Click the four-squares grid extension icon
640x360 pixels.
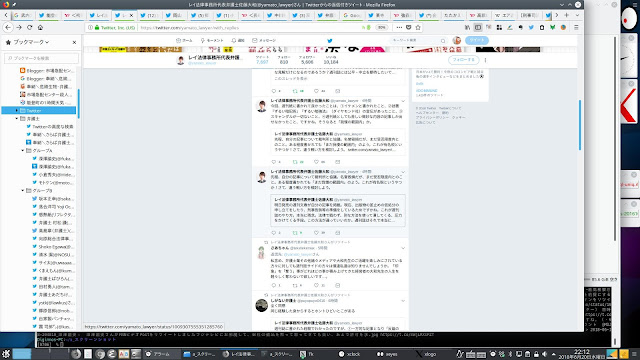[x=499, y=27]
